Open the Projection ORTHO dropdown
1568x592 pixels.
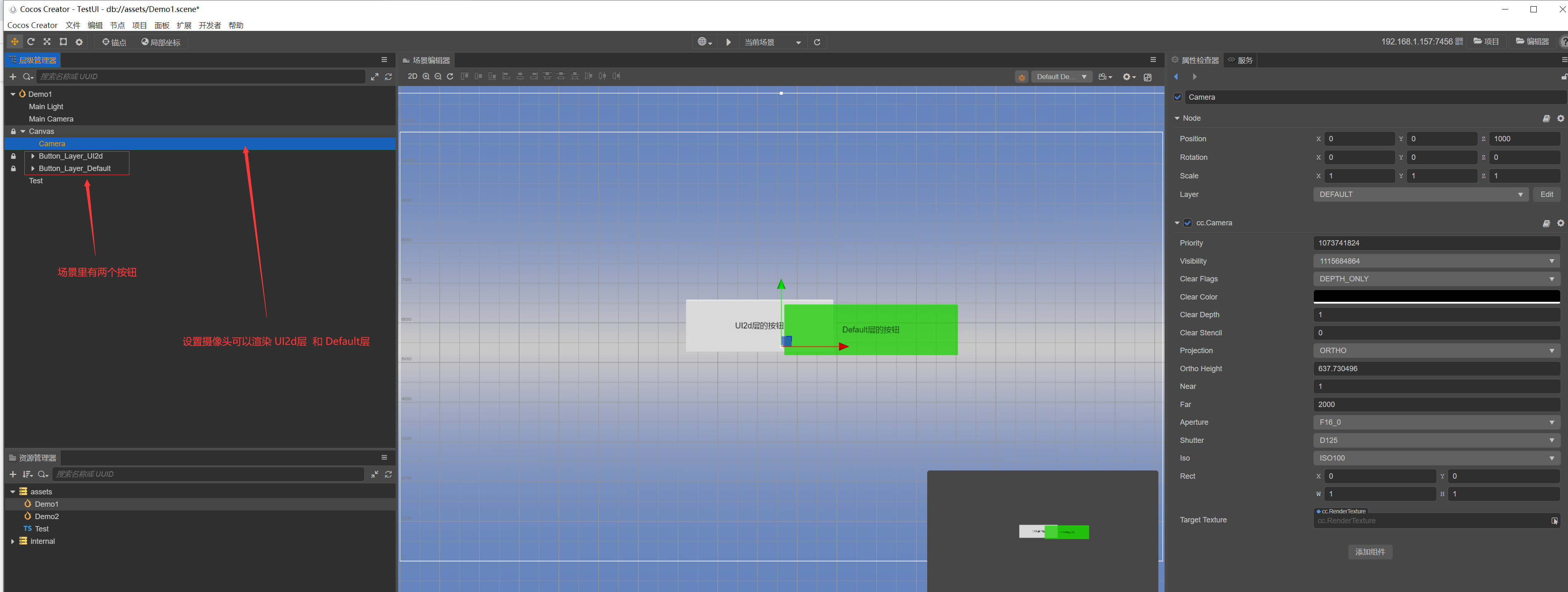pos(1436,351)
